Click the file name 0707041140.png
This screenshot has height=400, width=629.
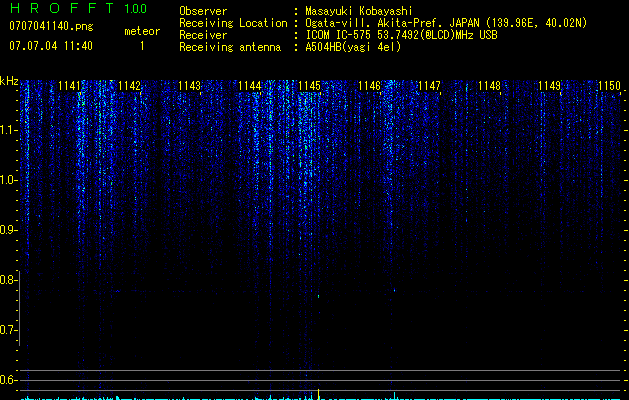pos(51,27)
